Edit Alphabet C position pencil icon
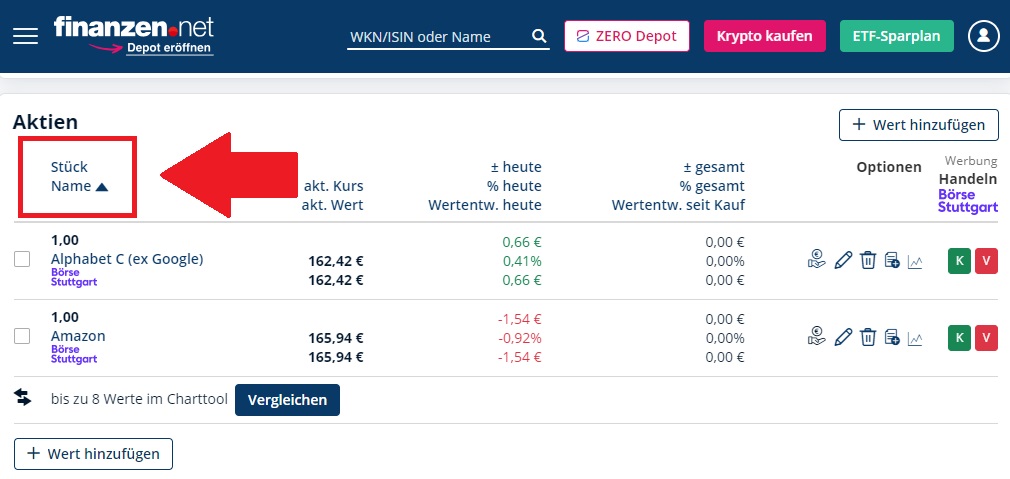The image size is (1010, 479). click(843, 260)
